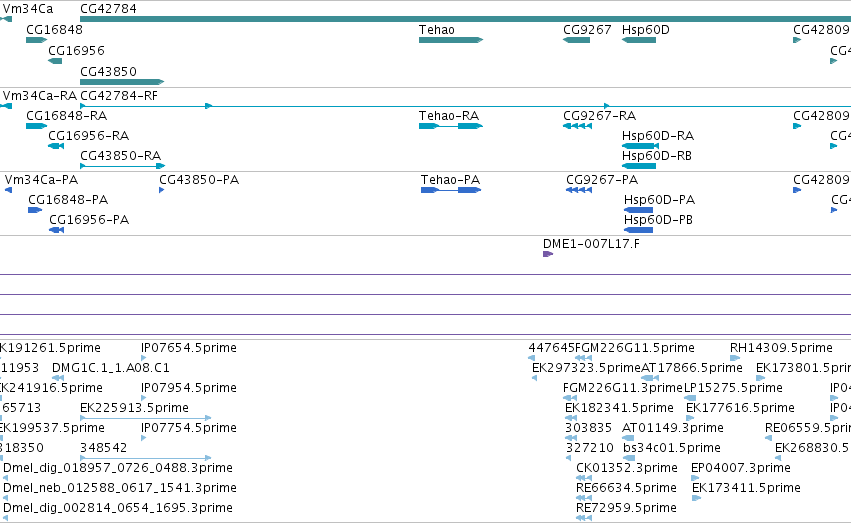Select the CG16848 gene glyph
Screen dimensions: 851x523
[x=36, y=40]
